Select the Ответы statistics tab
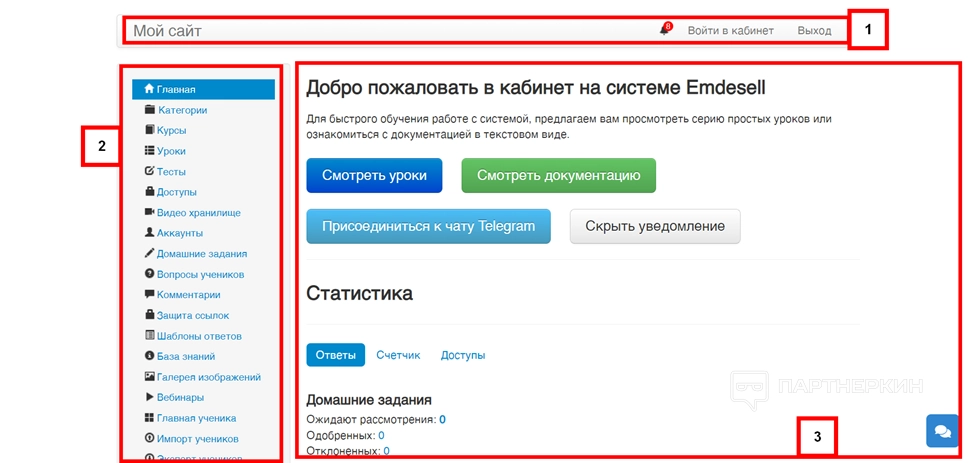This screenshot has height=463, width=974. pos(335,355)
